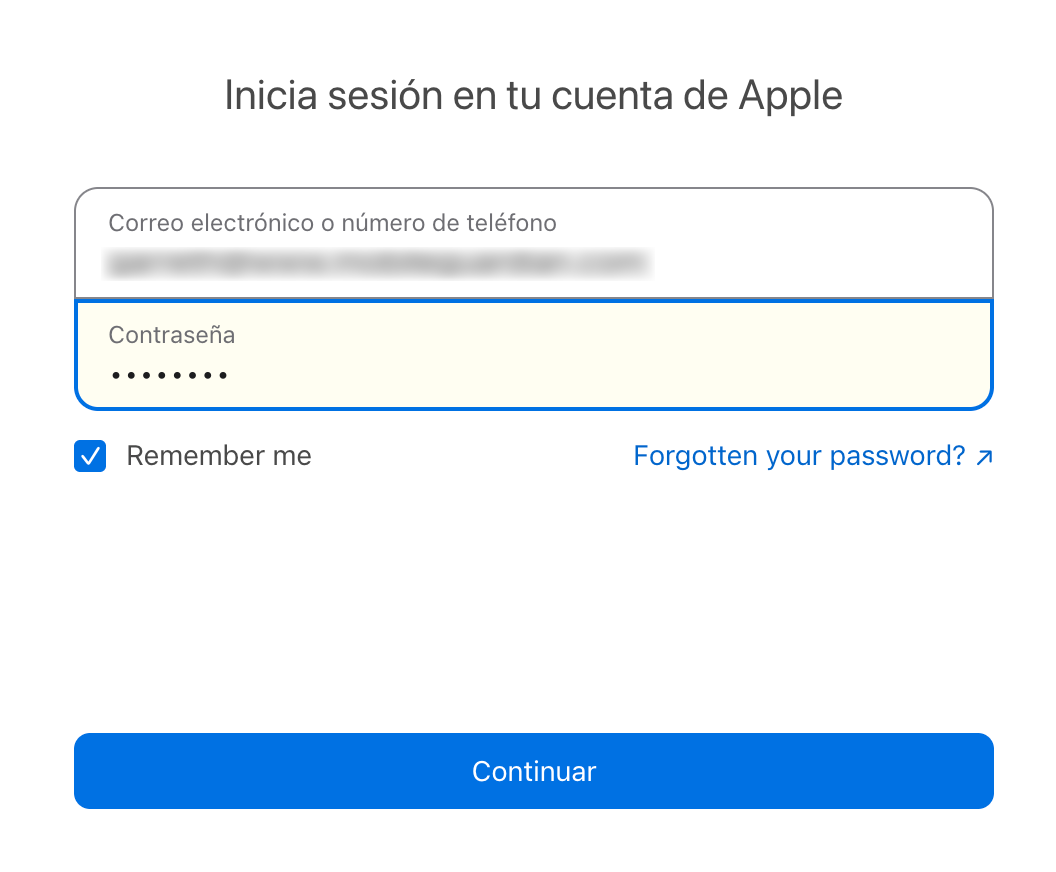
Task: Click the Correo electrónico field label
Action: tap(332, 222)
